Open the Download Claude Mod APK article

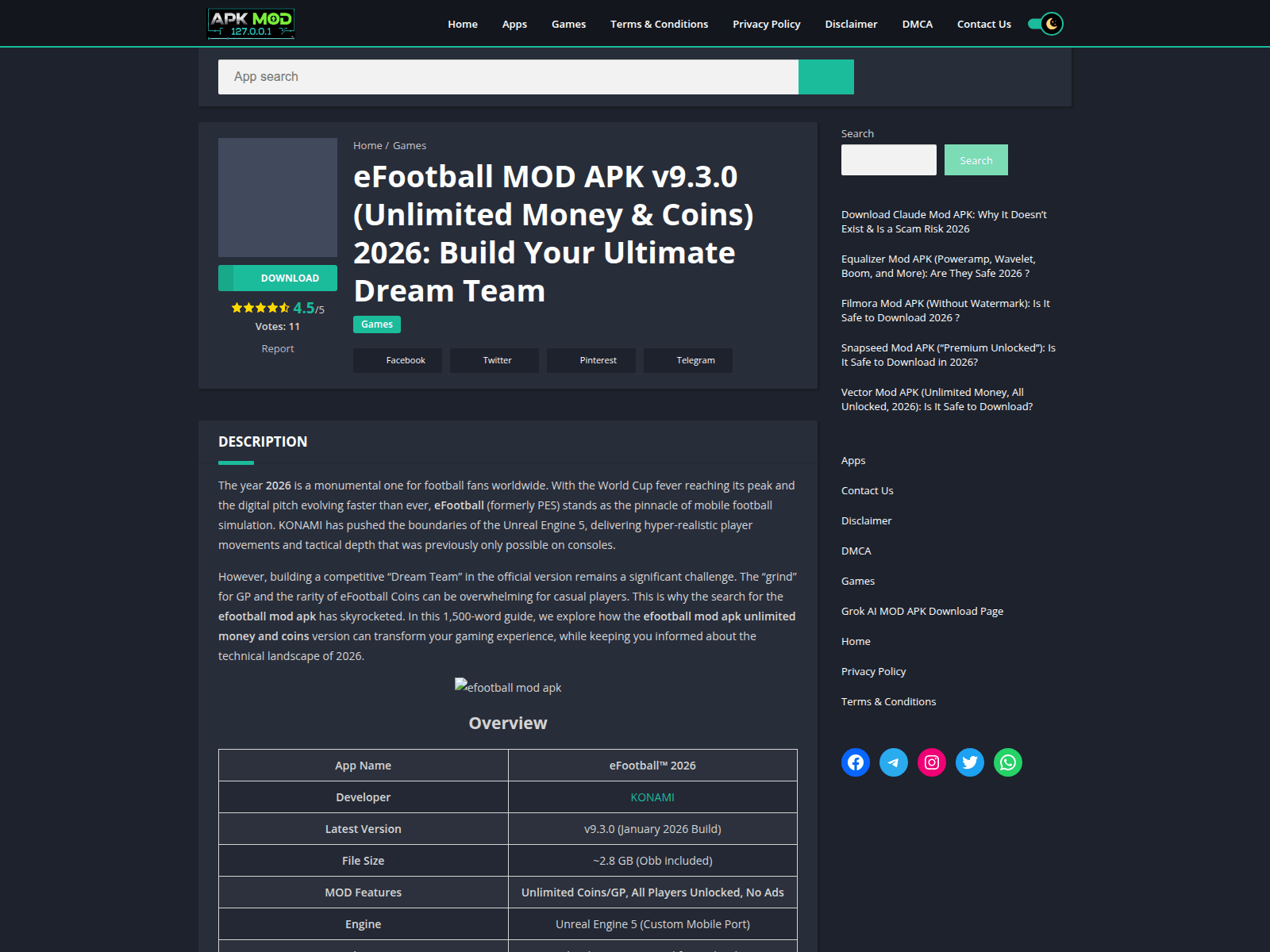click(x=944, y=221)
